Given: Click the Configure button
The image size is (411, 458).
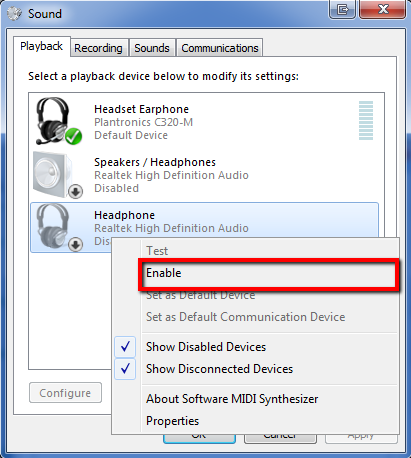Looking at the screenshot, I should [65, 393].
